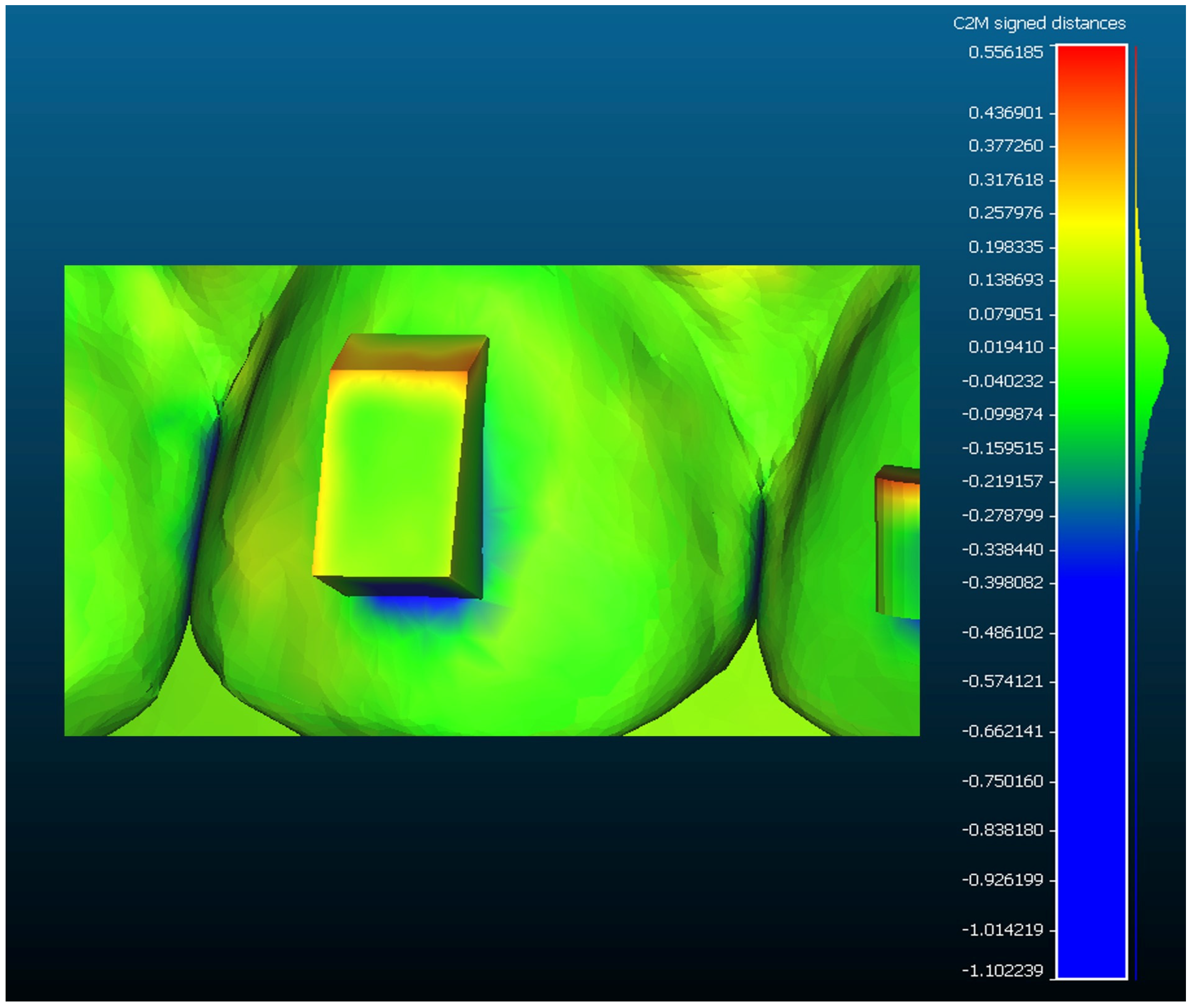Click the 0.556185 maximum scale label
Viewport: 1192px width, 1008px height.
tap(1005, 53)
